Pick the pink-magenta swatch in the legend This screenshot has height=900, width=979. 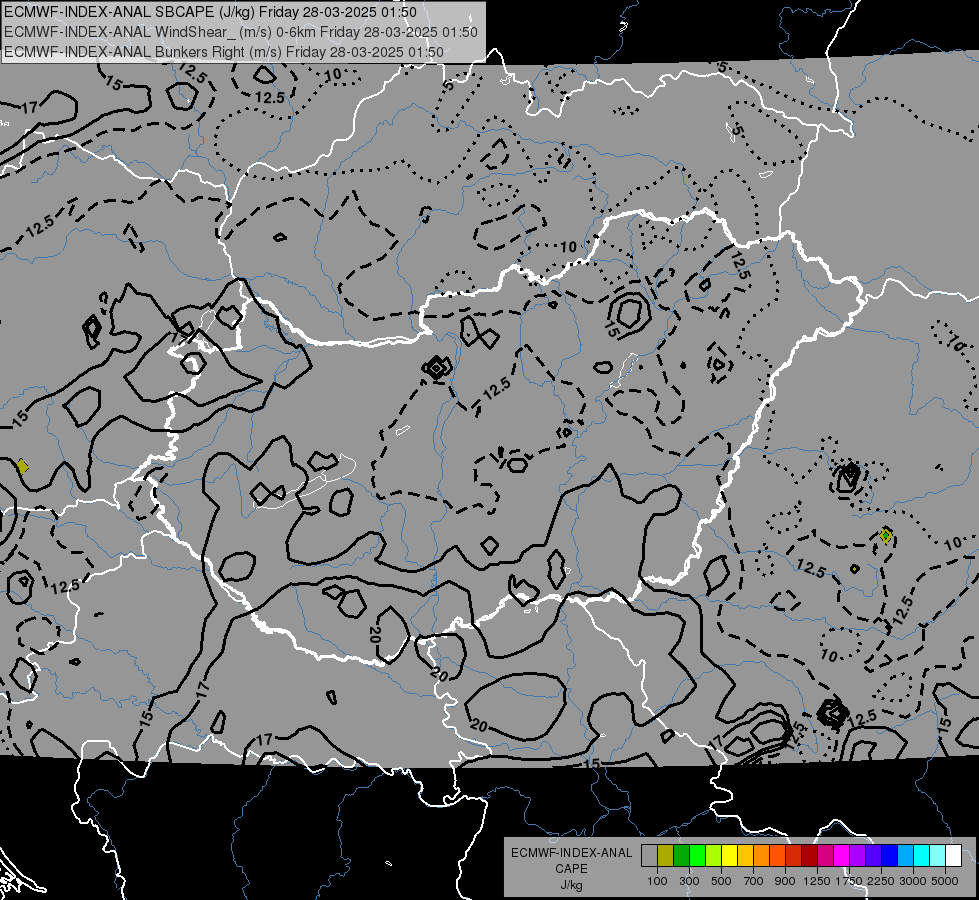pos(825,856)
